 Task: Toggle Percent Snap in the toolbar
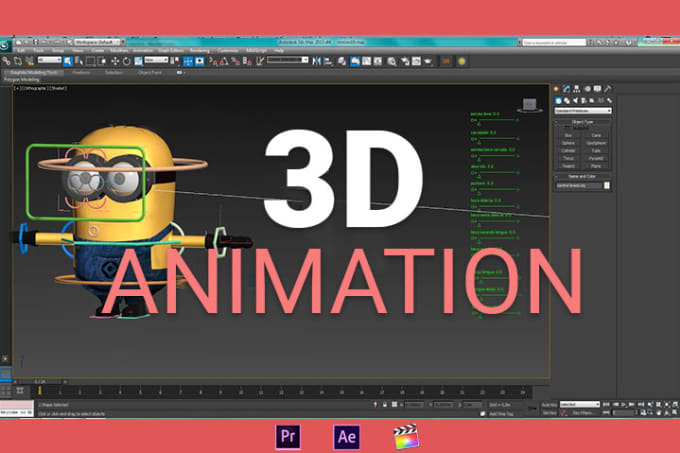pyautogui.click(x=236, y=62)
